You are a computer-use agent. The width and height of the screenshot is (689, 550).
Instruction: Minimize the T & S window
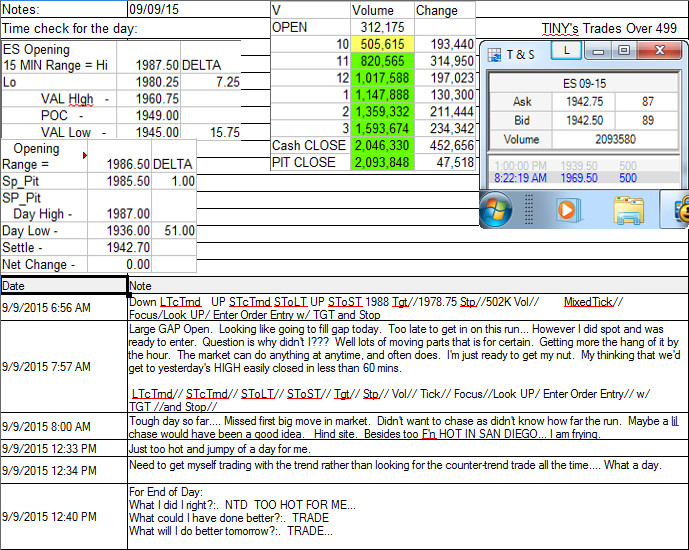598,51
